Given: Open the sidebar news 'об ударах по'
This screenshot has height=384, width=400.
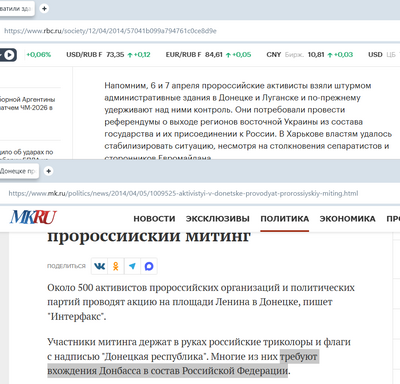Looking at the screenshot, I should 27,152.
